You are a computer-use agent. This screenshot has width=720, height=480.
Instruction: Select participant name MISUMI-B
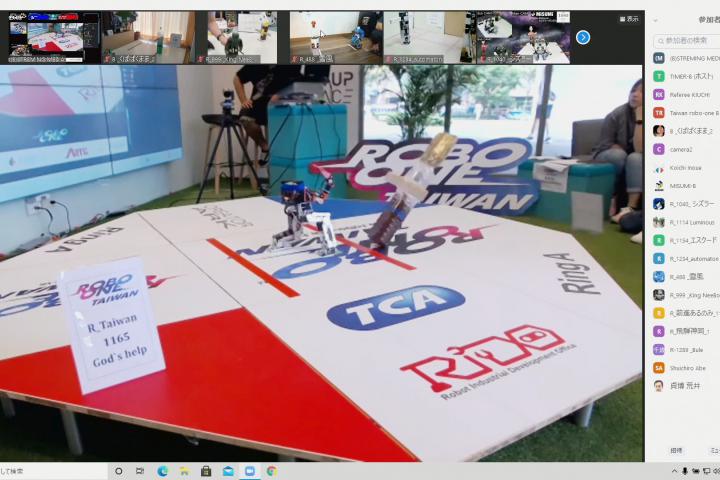(x=683, y=186)
